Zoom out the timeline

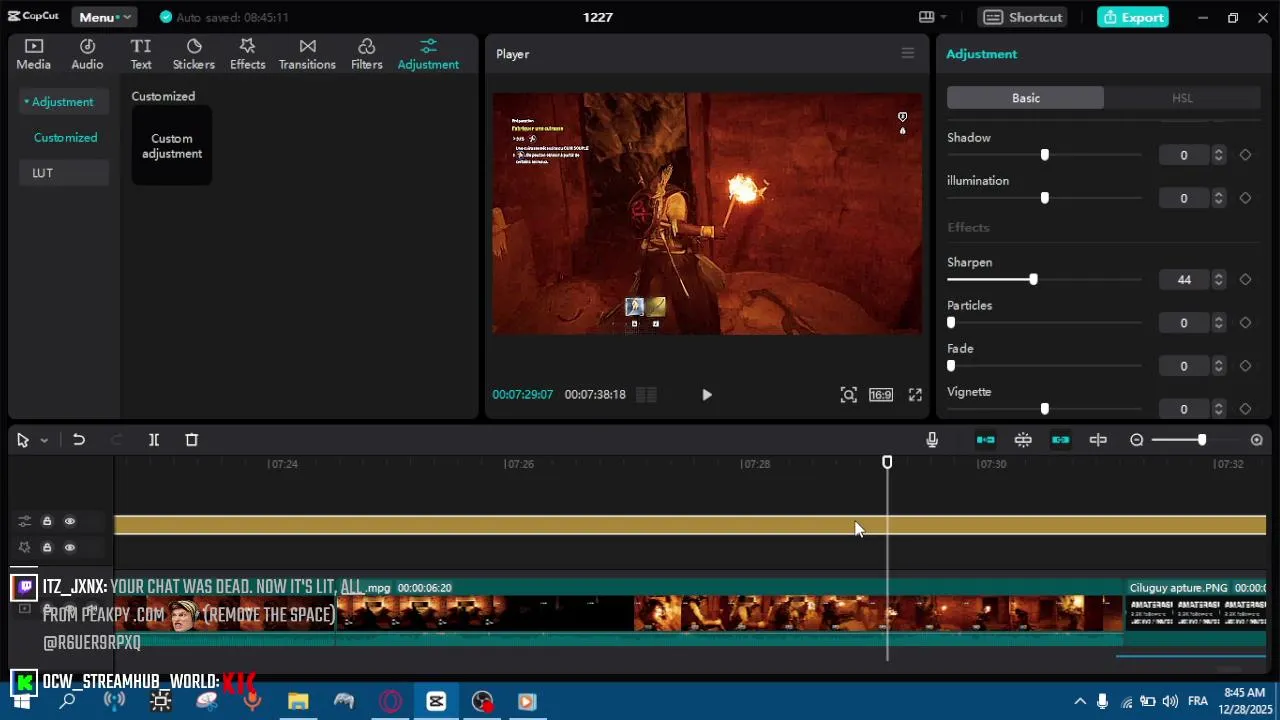coord(1137,440)
